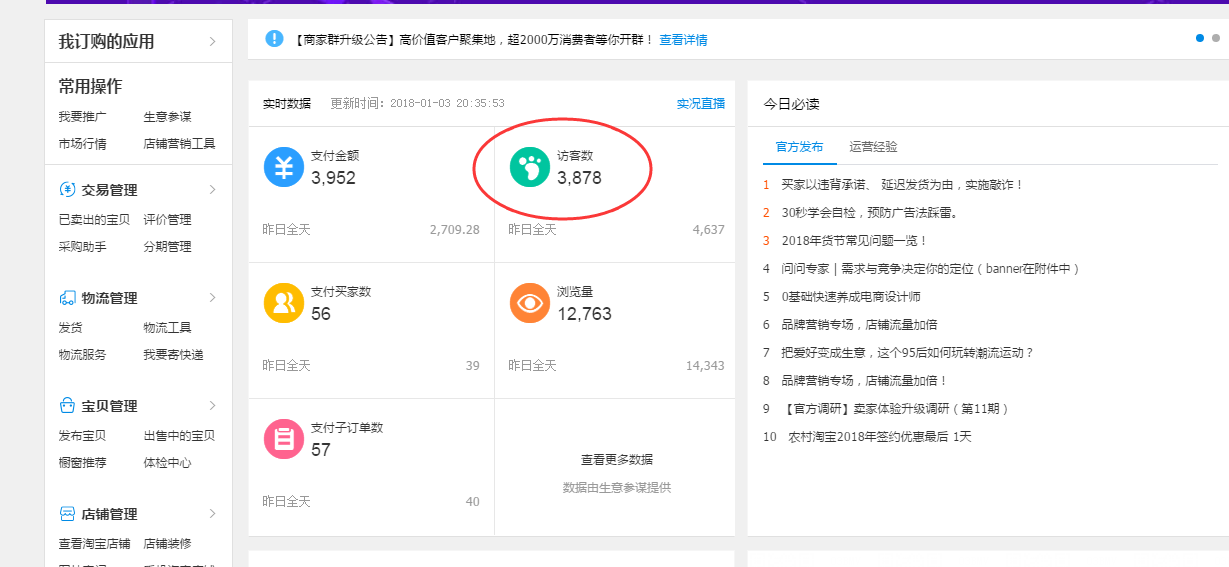1229x567 pixels.
Task: Expand the 交易管理 section chevron
Action: click(212, 190)
